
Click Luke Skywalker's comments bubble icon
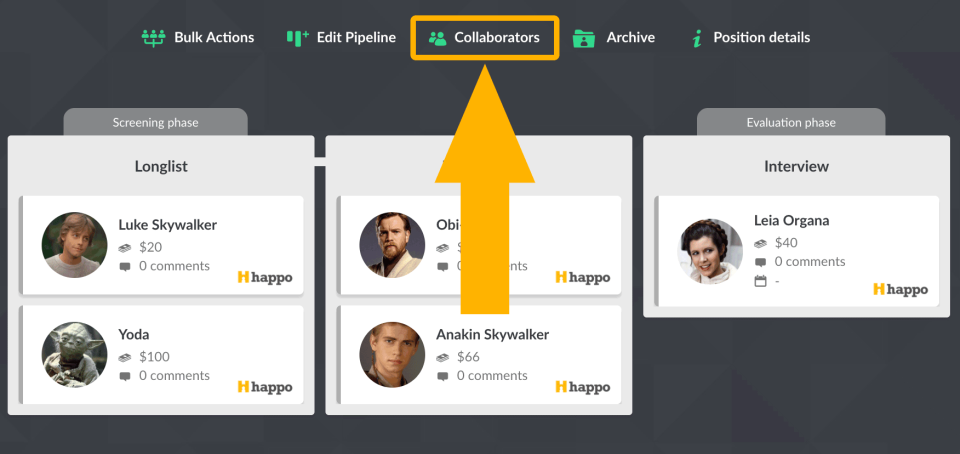click(x=125, y=266)
